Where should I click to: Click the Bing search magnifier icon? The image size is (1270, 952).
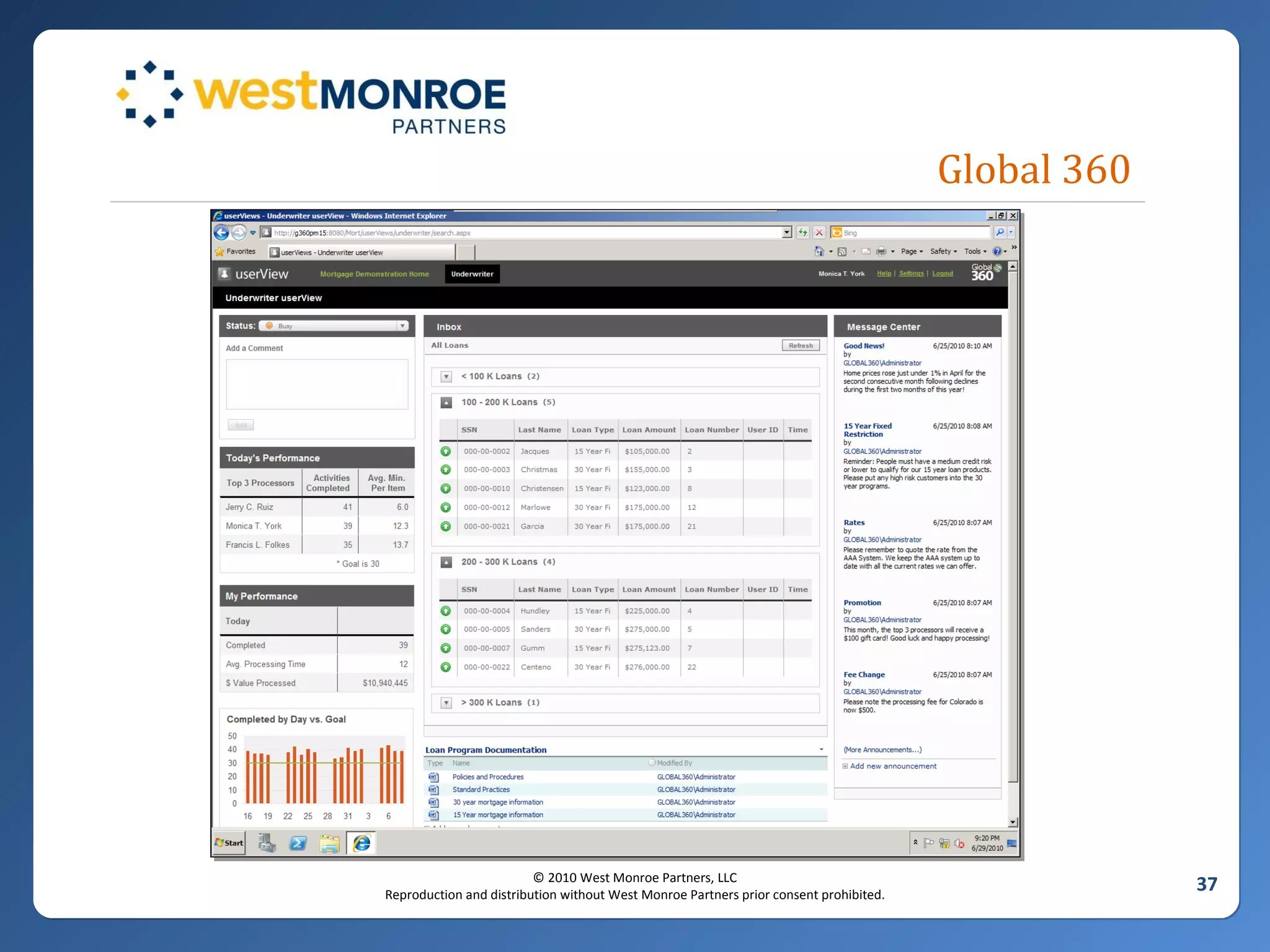point(1000,232)
